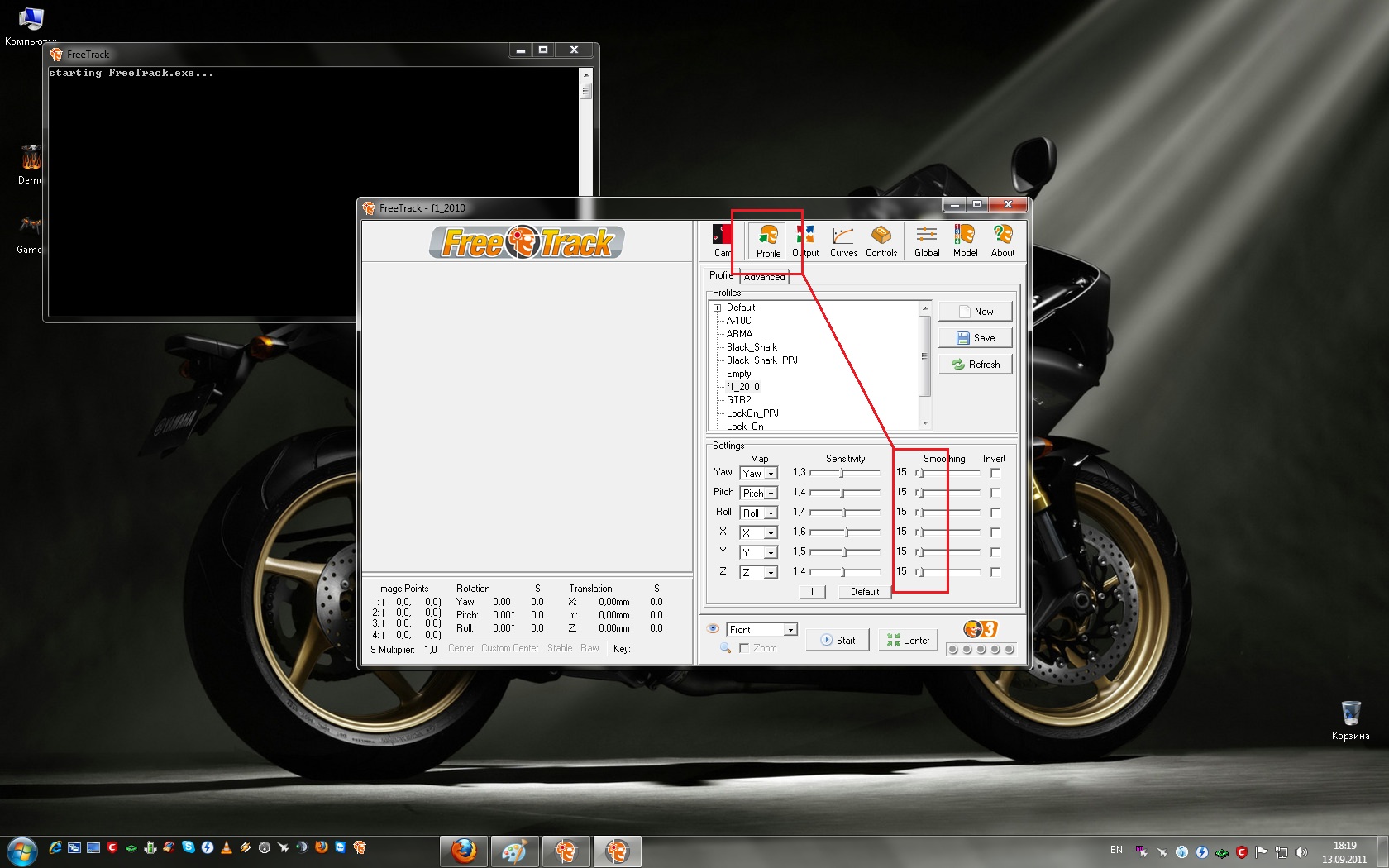
Task: Expand the Default profile tree node
Action: tap(718, 308)
